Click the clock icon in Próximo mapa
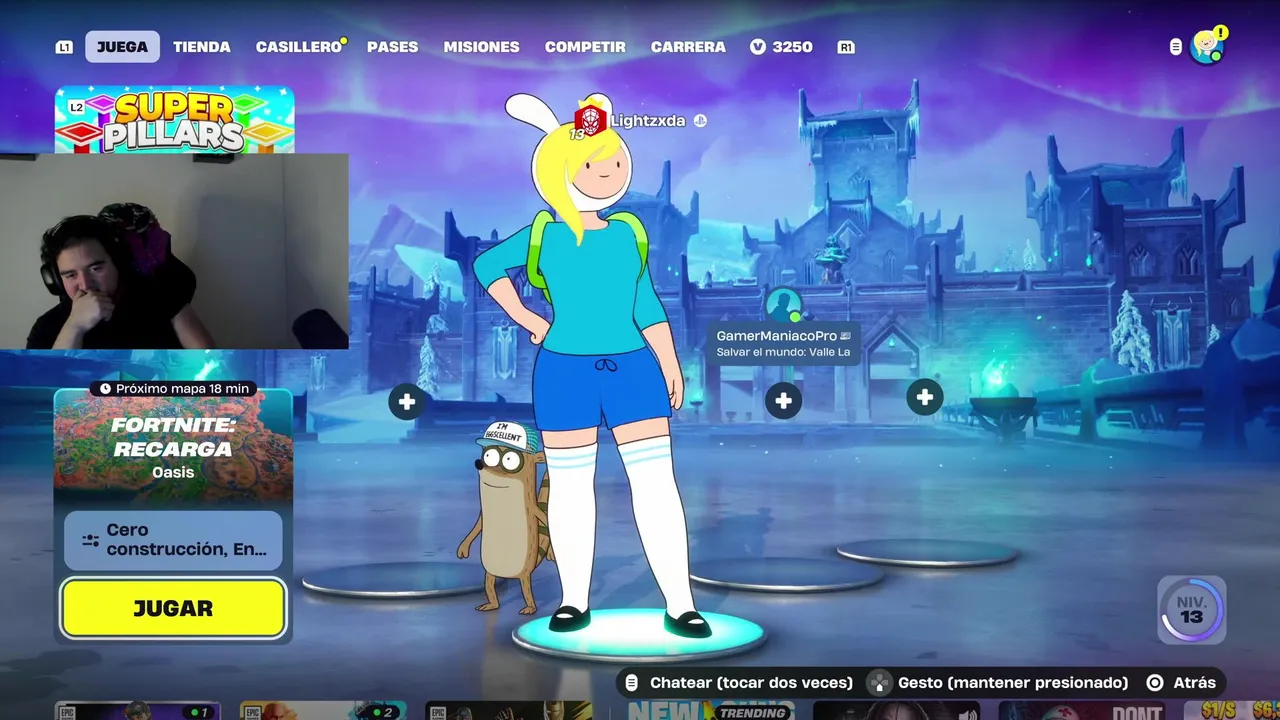The height and width of the screenshot is (720, 1280). tap(105, 389)
